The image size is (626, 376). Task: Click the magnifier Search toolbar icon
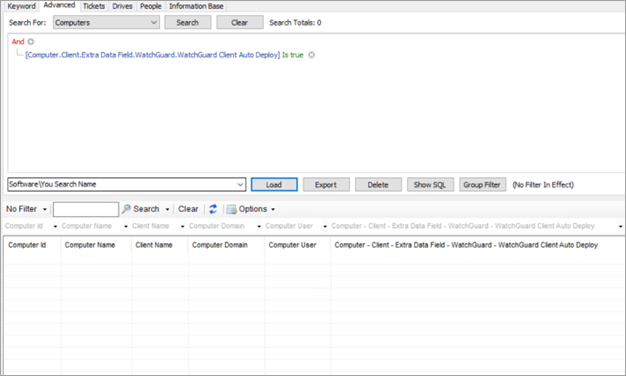click(x=126, y=209)
